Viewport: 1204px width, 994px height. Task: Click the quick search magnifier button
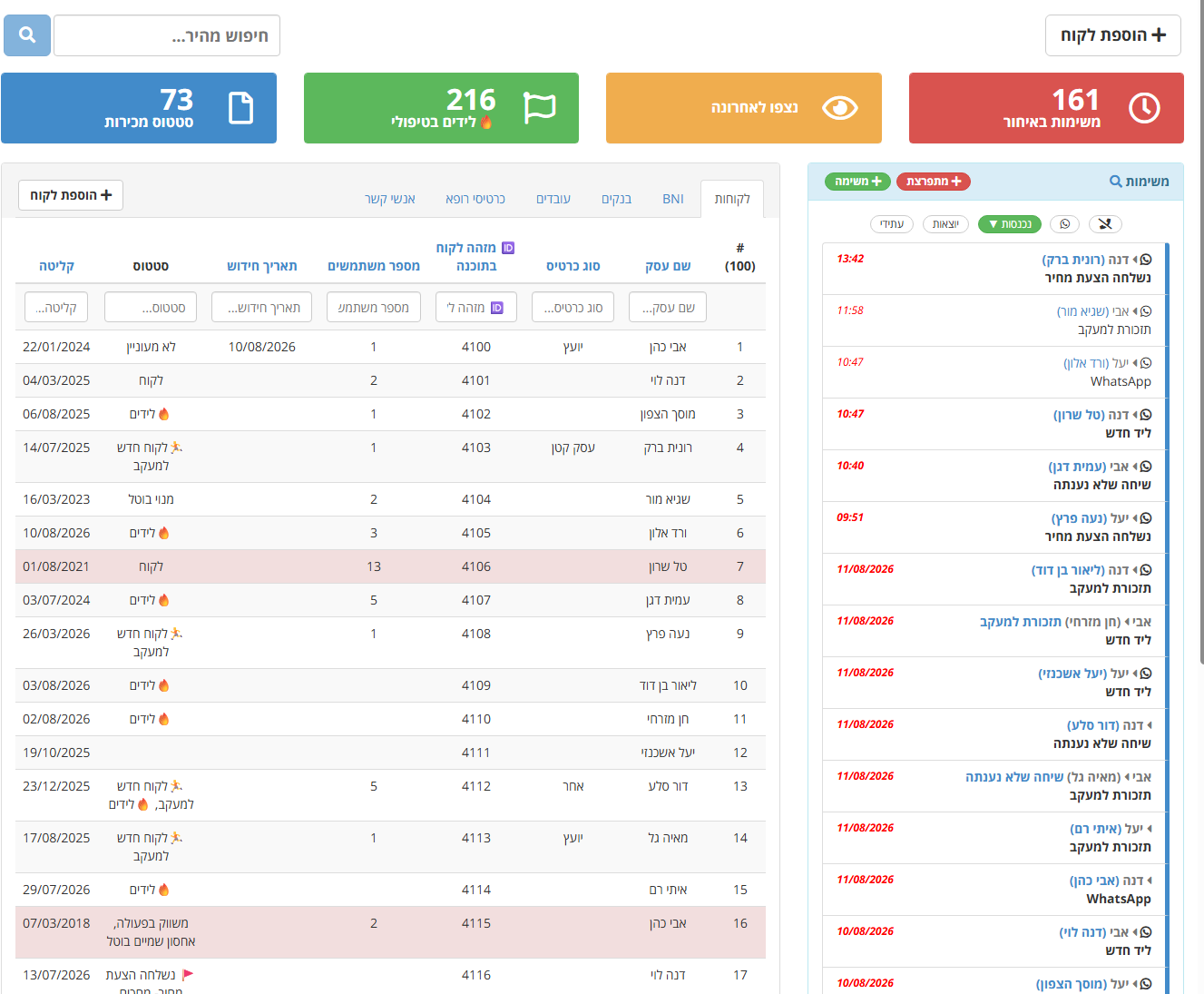27,35
